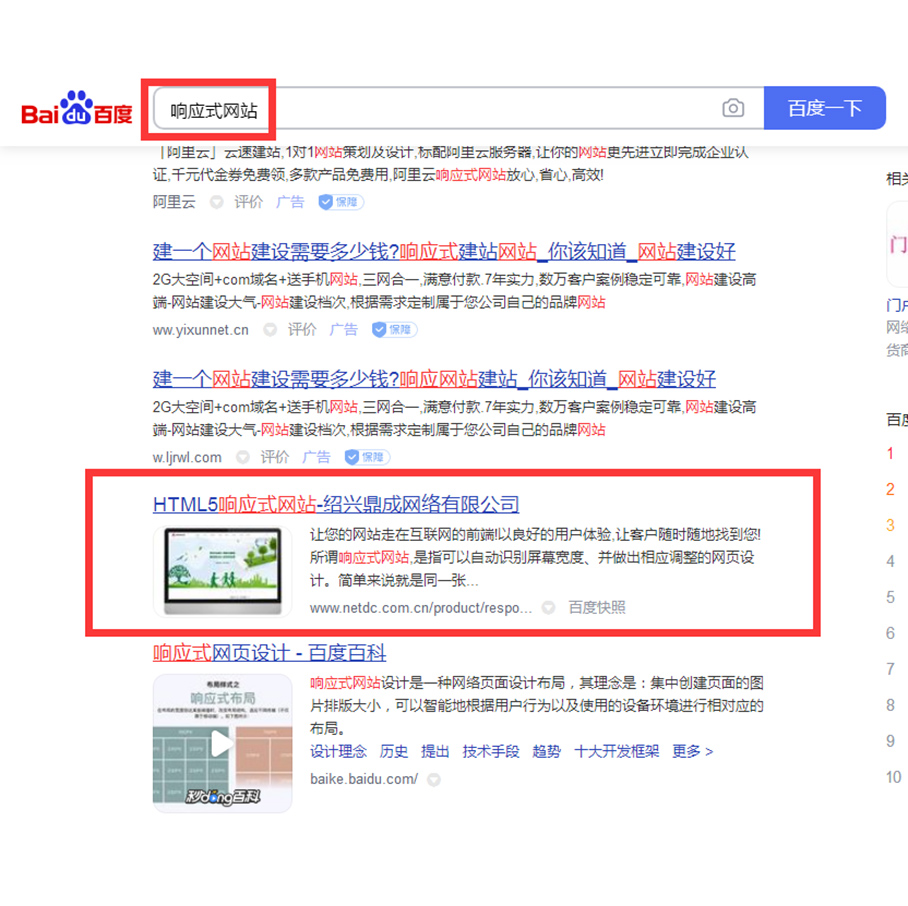Viewport: 908px width, 906px height.
Task: Play the 响应式布局 video thumbnail
Action: (222, 743)
